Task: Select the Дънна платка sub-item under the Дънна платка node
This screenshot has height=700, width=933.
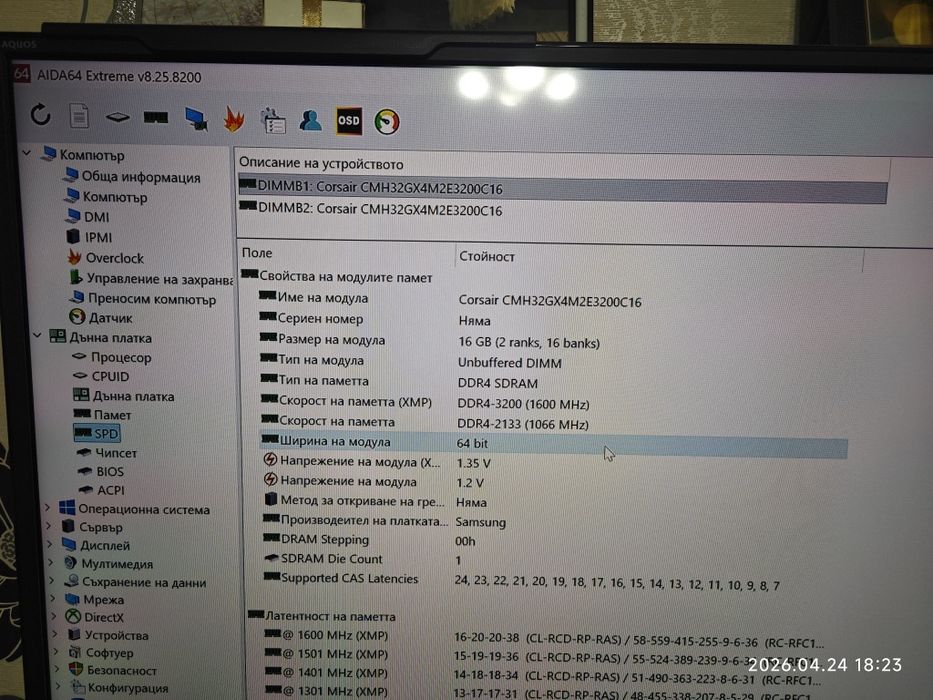Action: (123, 396)
